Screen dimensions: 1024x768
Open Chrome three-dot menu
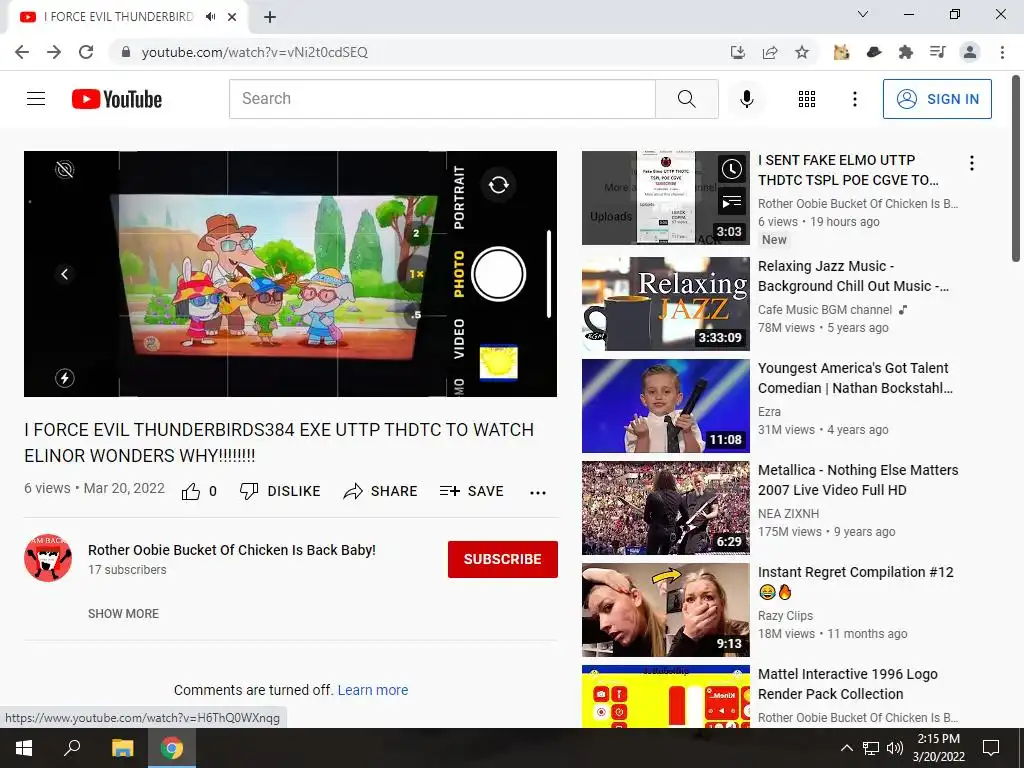[x=1002, y=52]
